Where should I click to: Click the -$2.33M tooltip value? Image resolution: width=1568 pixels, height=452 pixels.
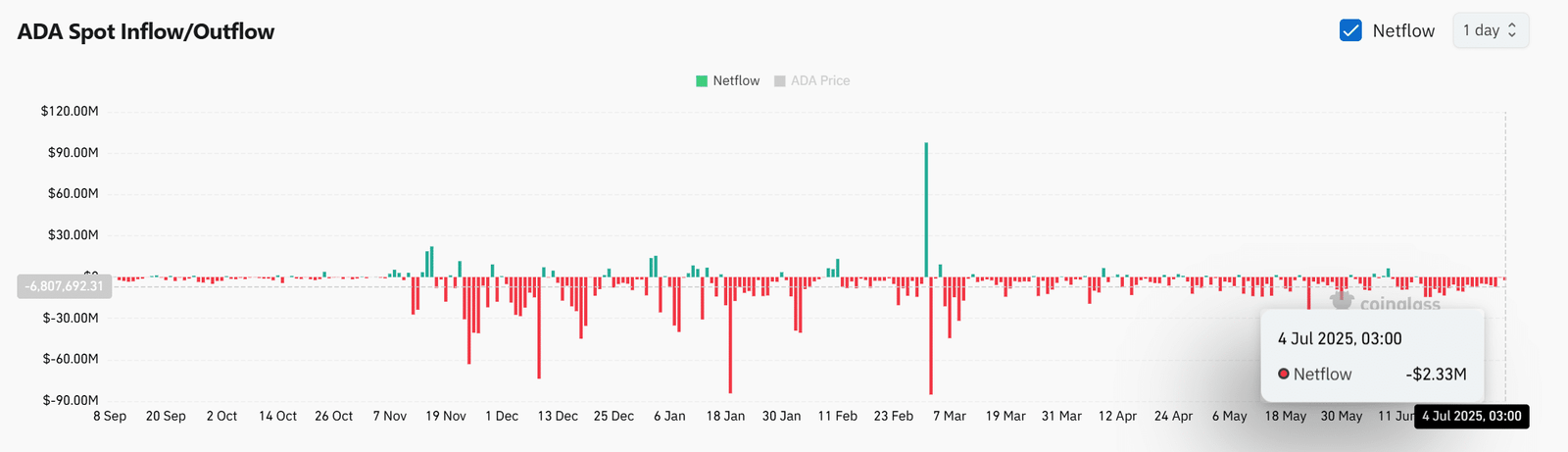[x=1436, y=374]
